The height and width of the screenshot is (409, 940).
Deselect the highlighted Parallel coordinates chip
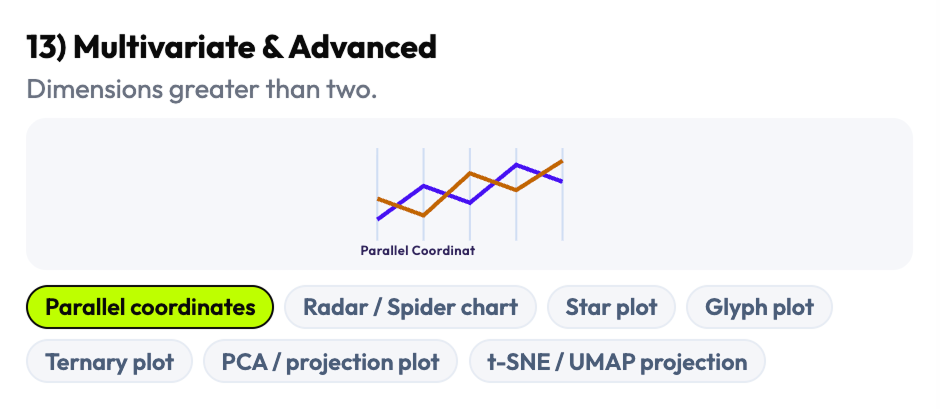click(x=150, y=307)
